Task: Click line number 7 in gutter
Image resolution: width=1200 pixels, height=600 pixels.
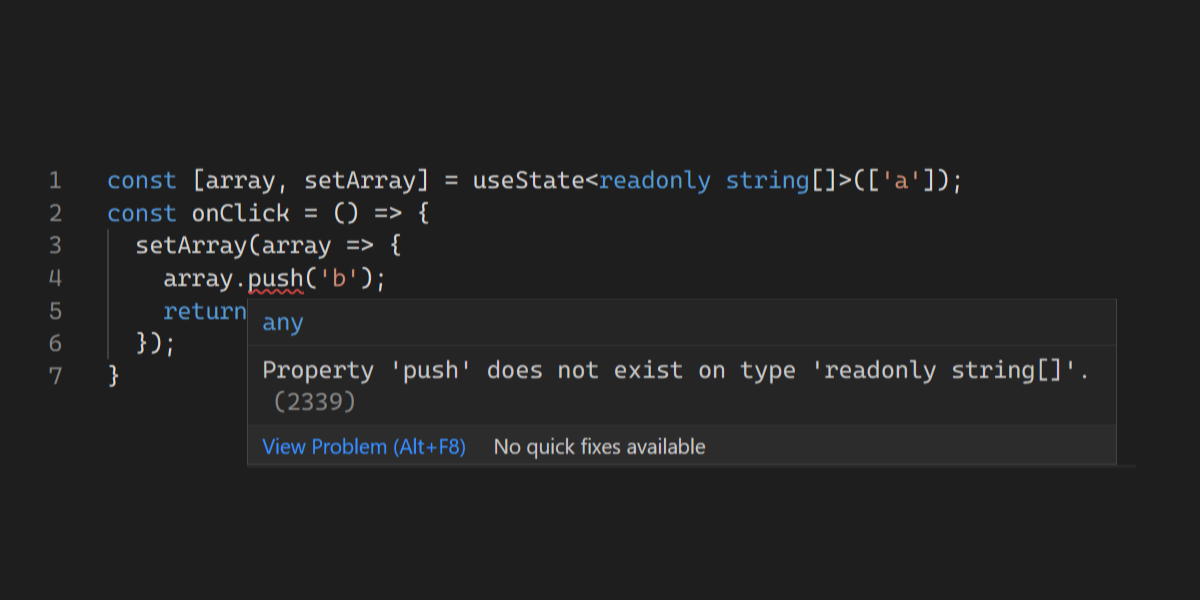Action: tap(55, 376)
